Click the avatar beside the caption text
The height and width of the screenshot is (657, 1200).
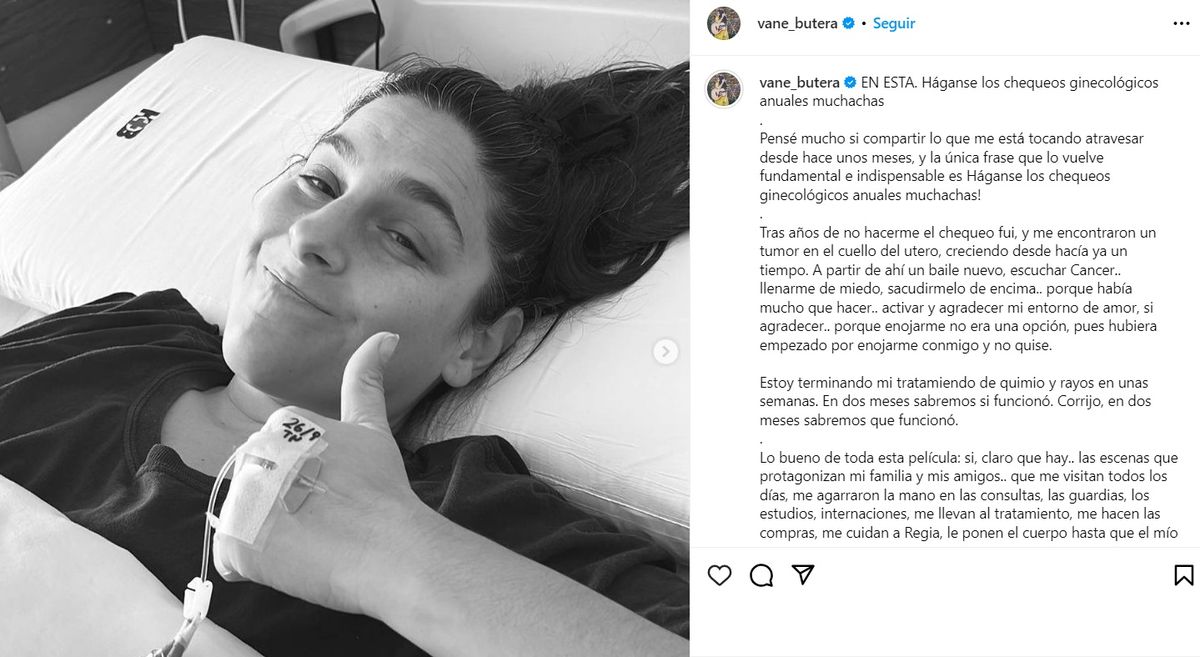(724, 88)
